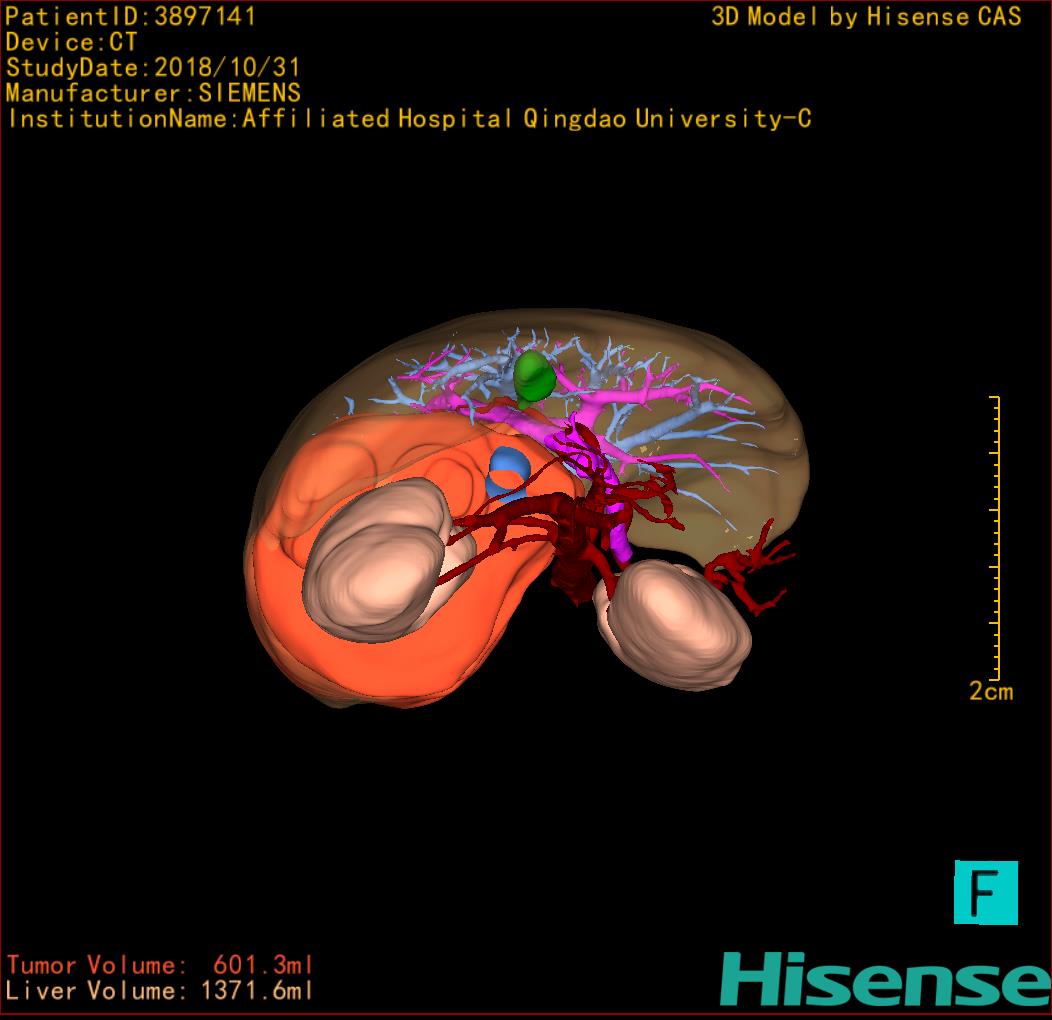Click the PatientID:3897141 text
The height and width of the screenshot is (1020, 1052).
click(131, 17)
